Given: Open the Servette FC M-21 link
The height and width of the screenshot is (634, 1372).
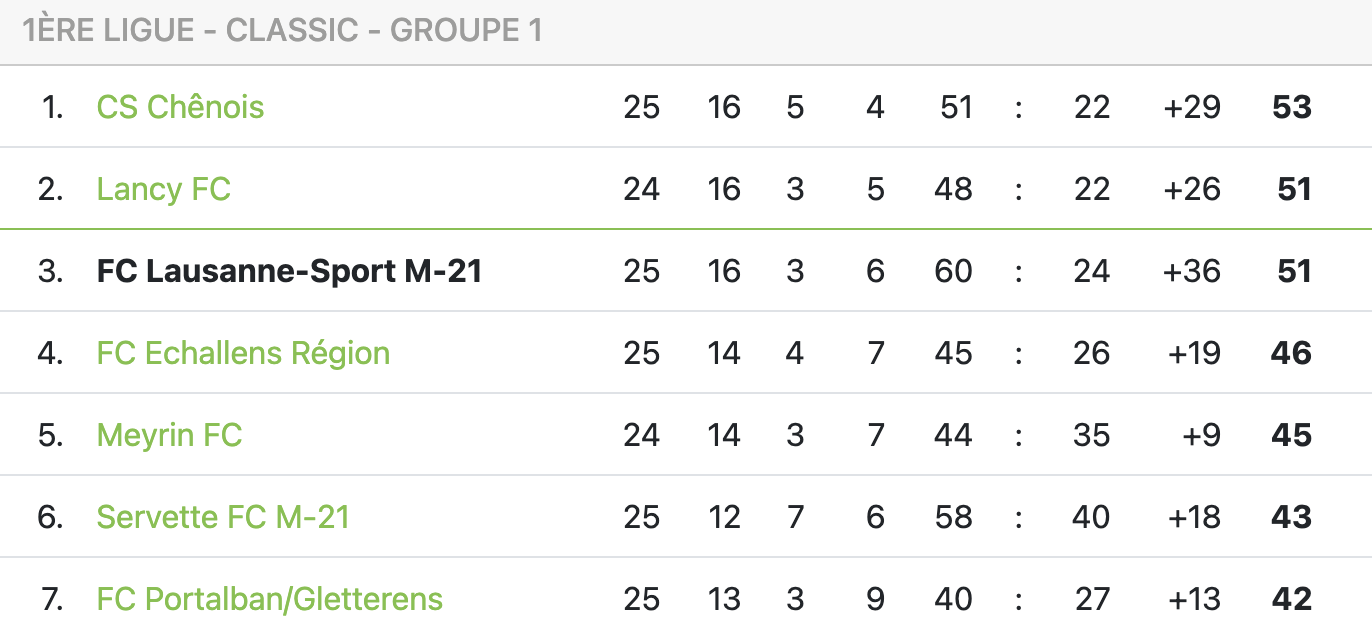Looking at the screenshot, I should click(x=223, y=517).
